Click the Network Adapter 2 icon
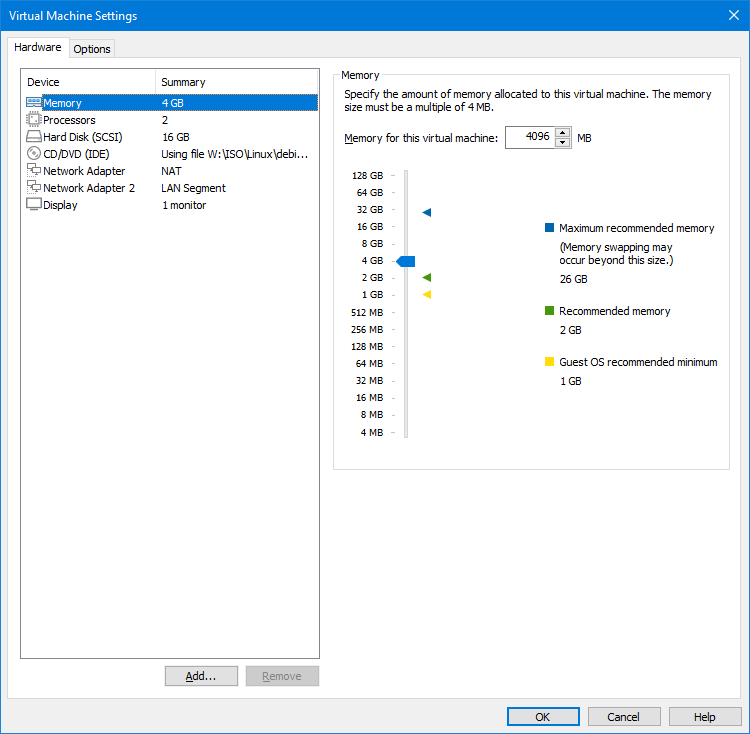Screen dimensions: 750x734 tap(34, 188)
